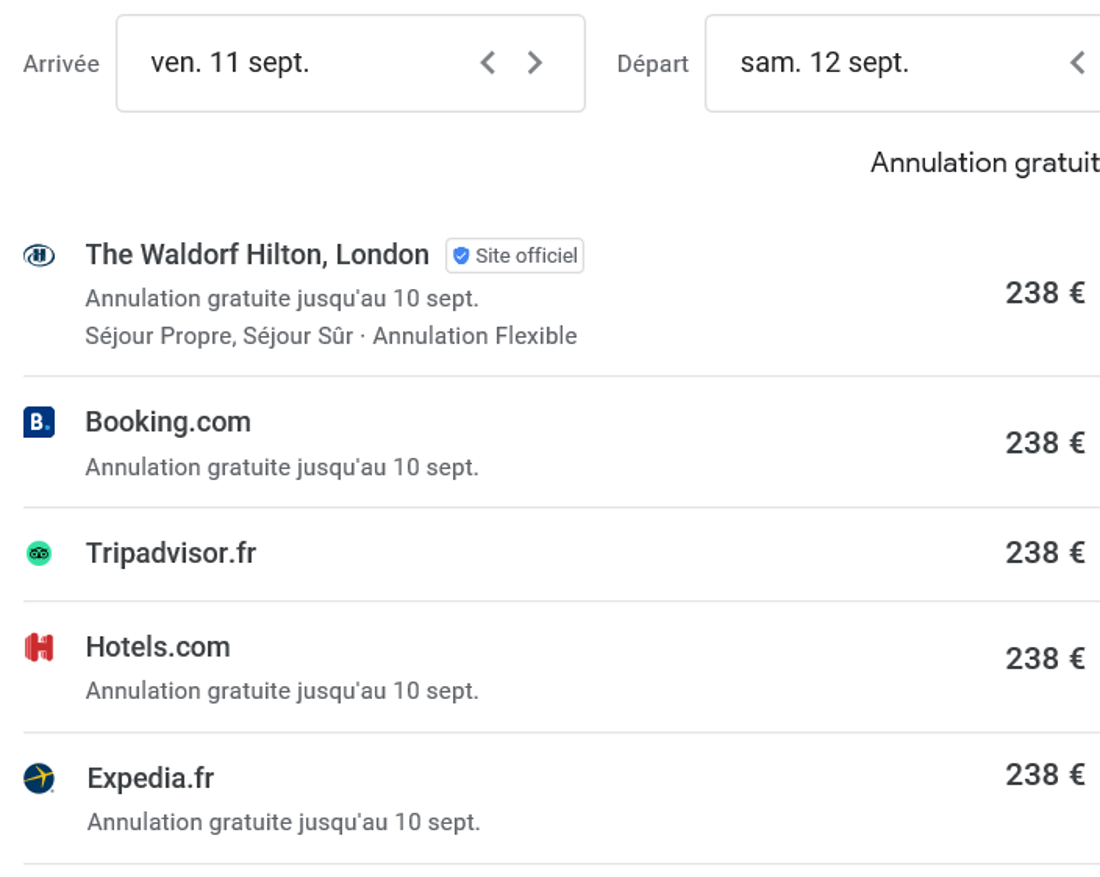Viewport: 1100px width, 877px height.
Task: Click Hotels.com free cancellation note
Action: 282,691
